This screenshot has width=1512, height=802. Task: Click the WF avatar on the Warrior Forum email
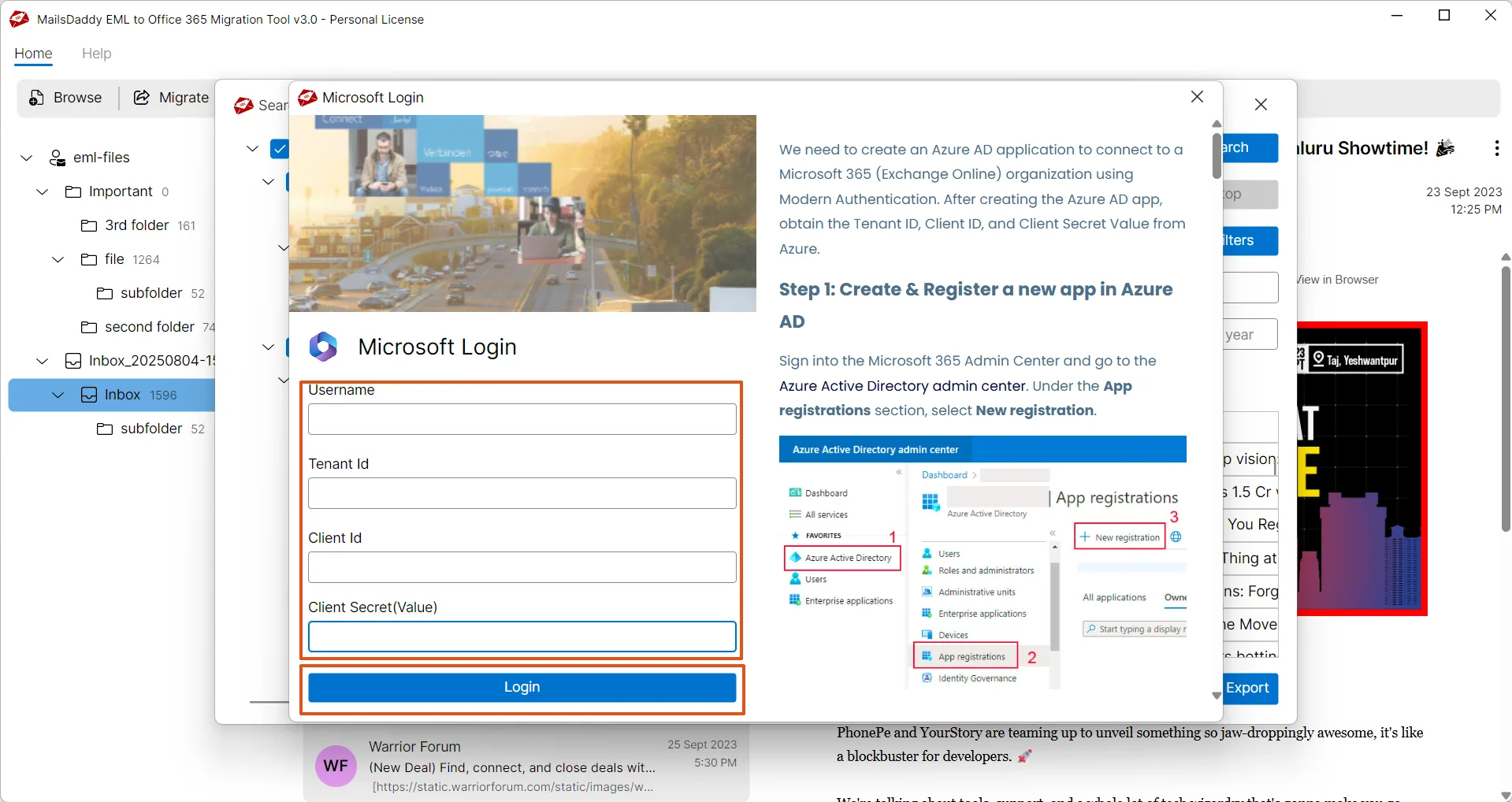(x=336, y=765)
